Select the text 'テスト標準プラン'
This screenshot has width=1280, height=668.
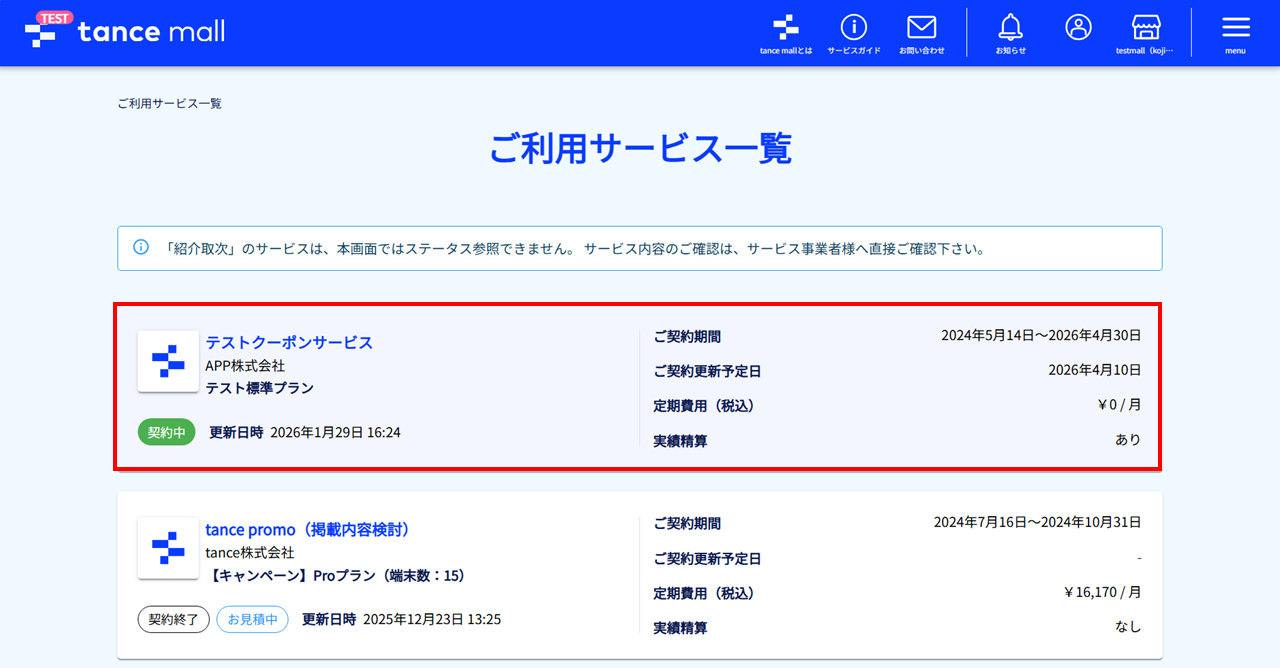pyautogui.click(x=259, y=388)
